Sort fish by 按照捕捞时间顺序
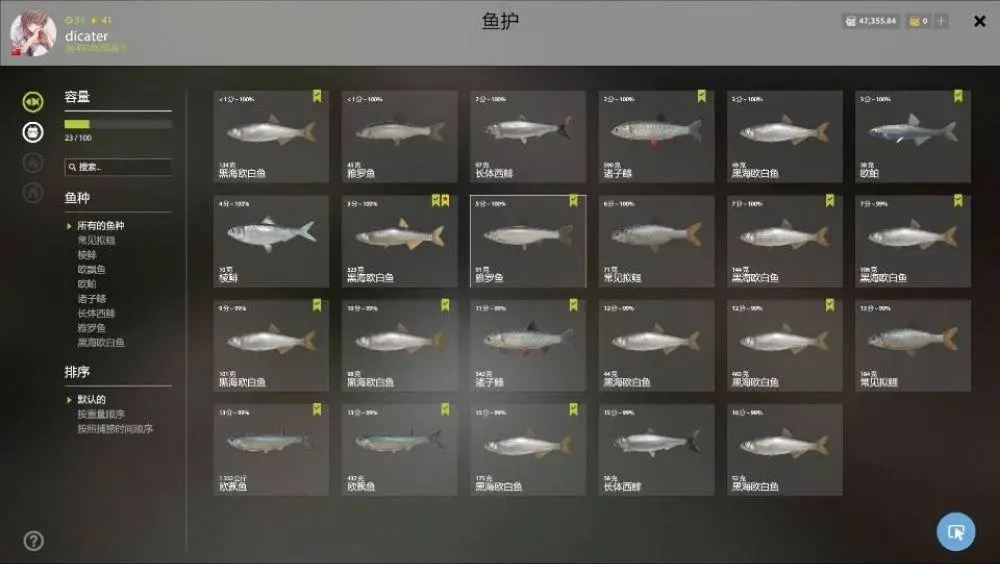The height and width of the screenshot is (564, 1000). click(115, 429)
